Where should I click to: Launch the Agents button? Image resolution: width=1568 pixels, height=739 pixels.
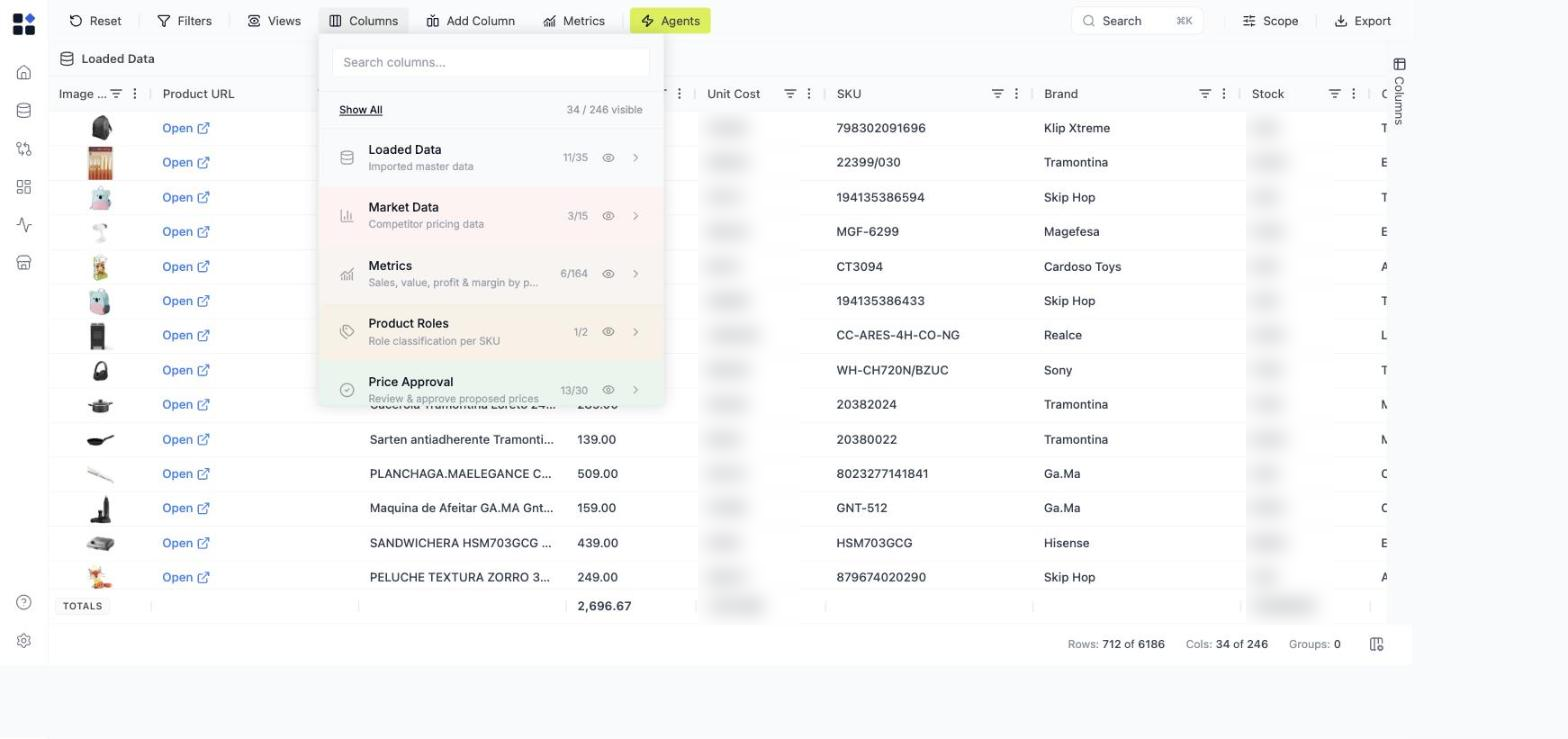670,21
